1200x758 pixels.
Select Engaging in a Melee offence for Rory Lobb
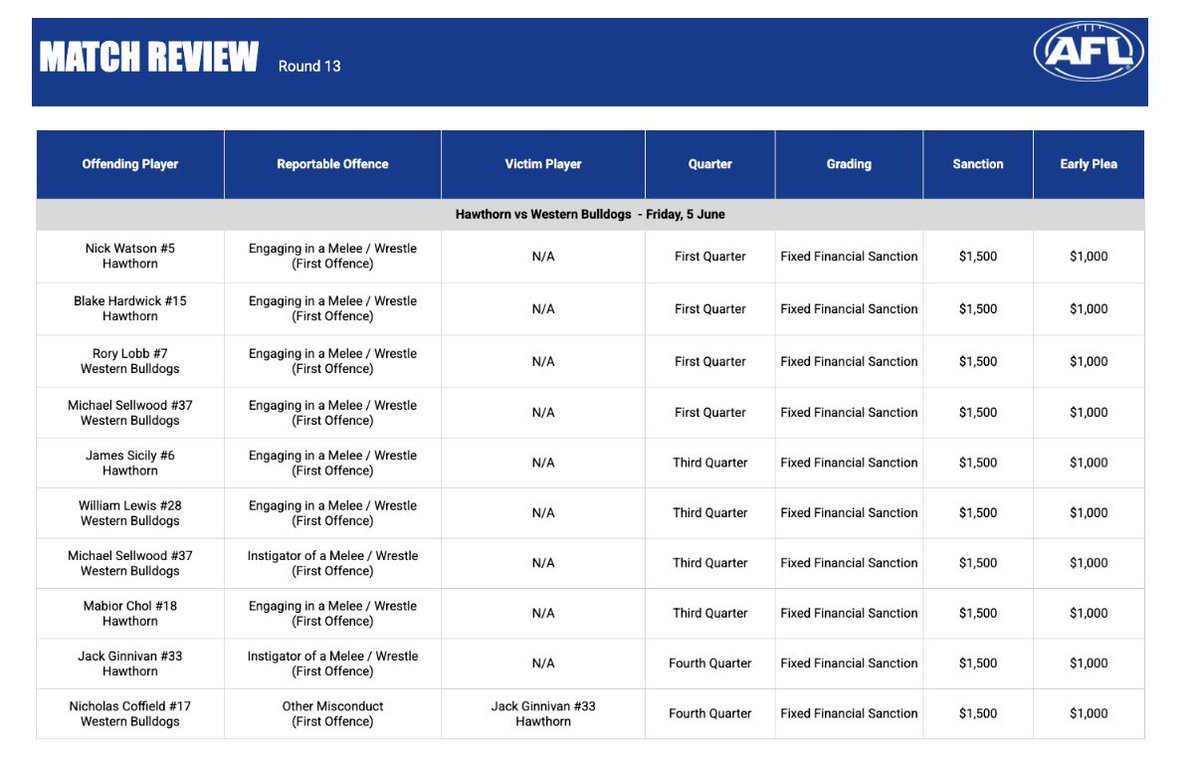(333, 361)
